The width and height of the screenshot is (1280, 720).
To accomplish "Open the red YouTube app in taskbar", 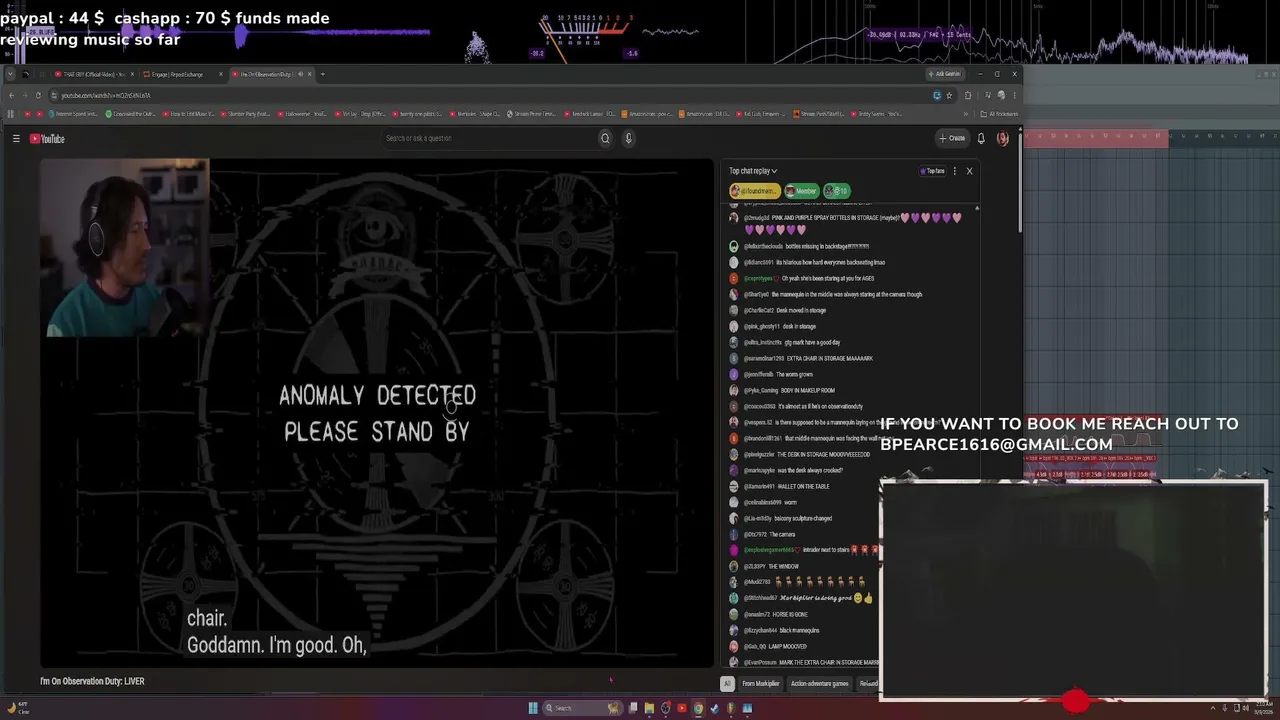I will (682, 708).
